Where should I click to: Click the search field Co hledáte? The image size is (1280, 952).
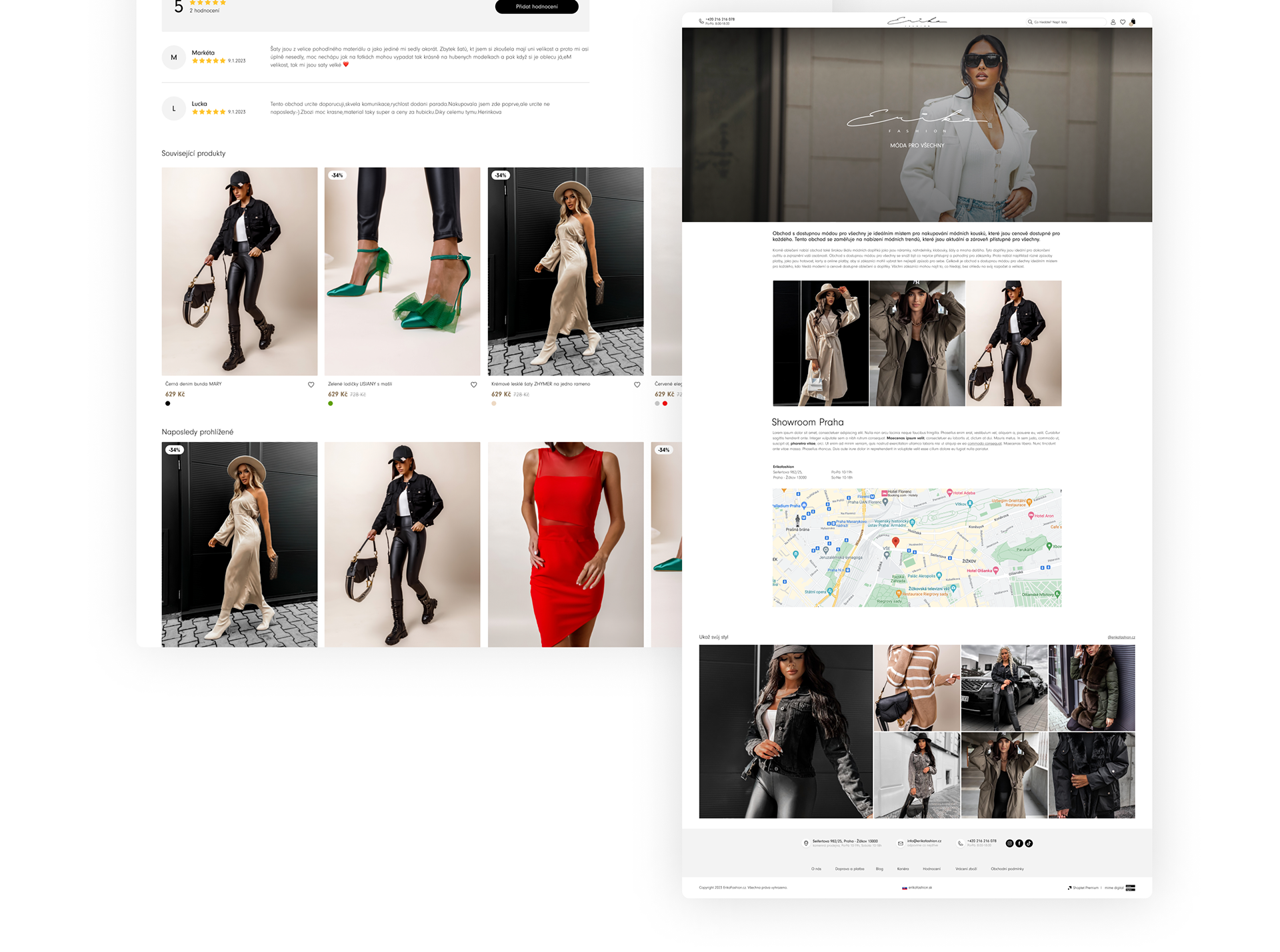[x=1067, y=22]
